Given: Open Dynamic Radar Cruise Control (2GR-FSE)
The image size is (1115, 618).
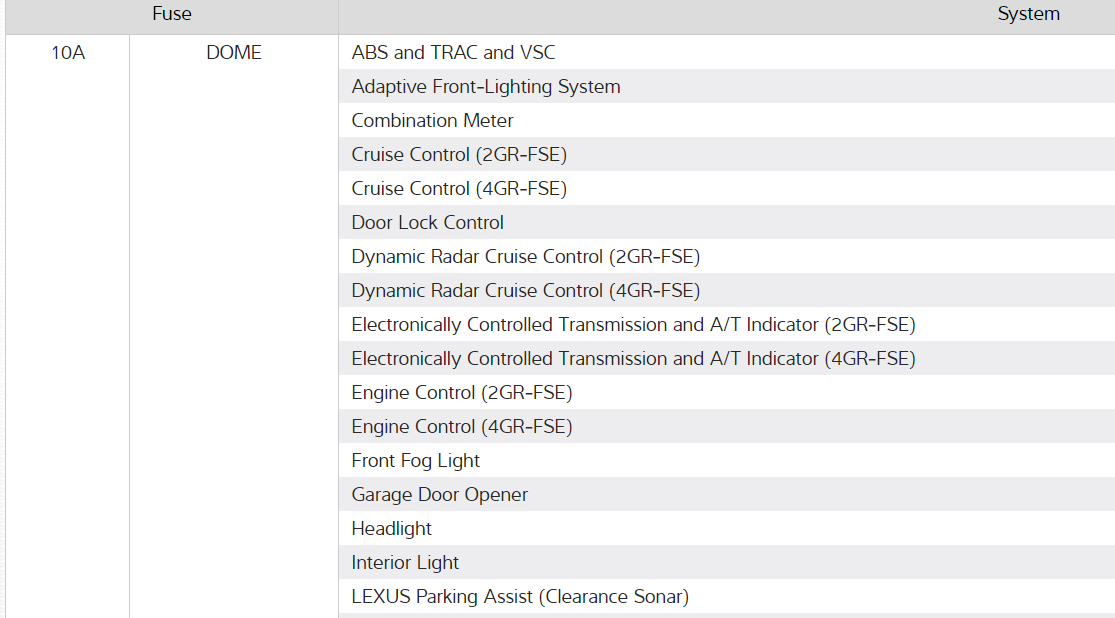Looking at the screenshot, I should pos(525,257).
